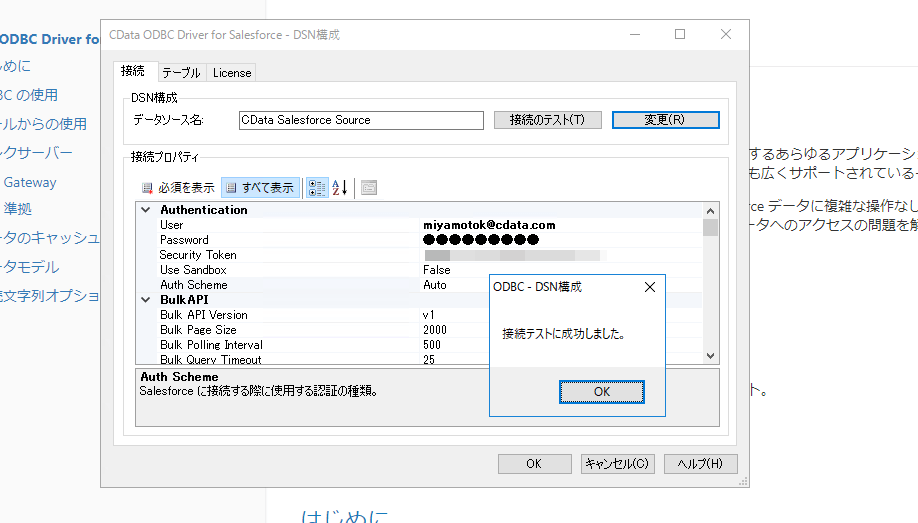Show only required properties (必須を表示)
This screenshot has width=918, height=523.
point(179,188)
